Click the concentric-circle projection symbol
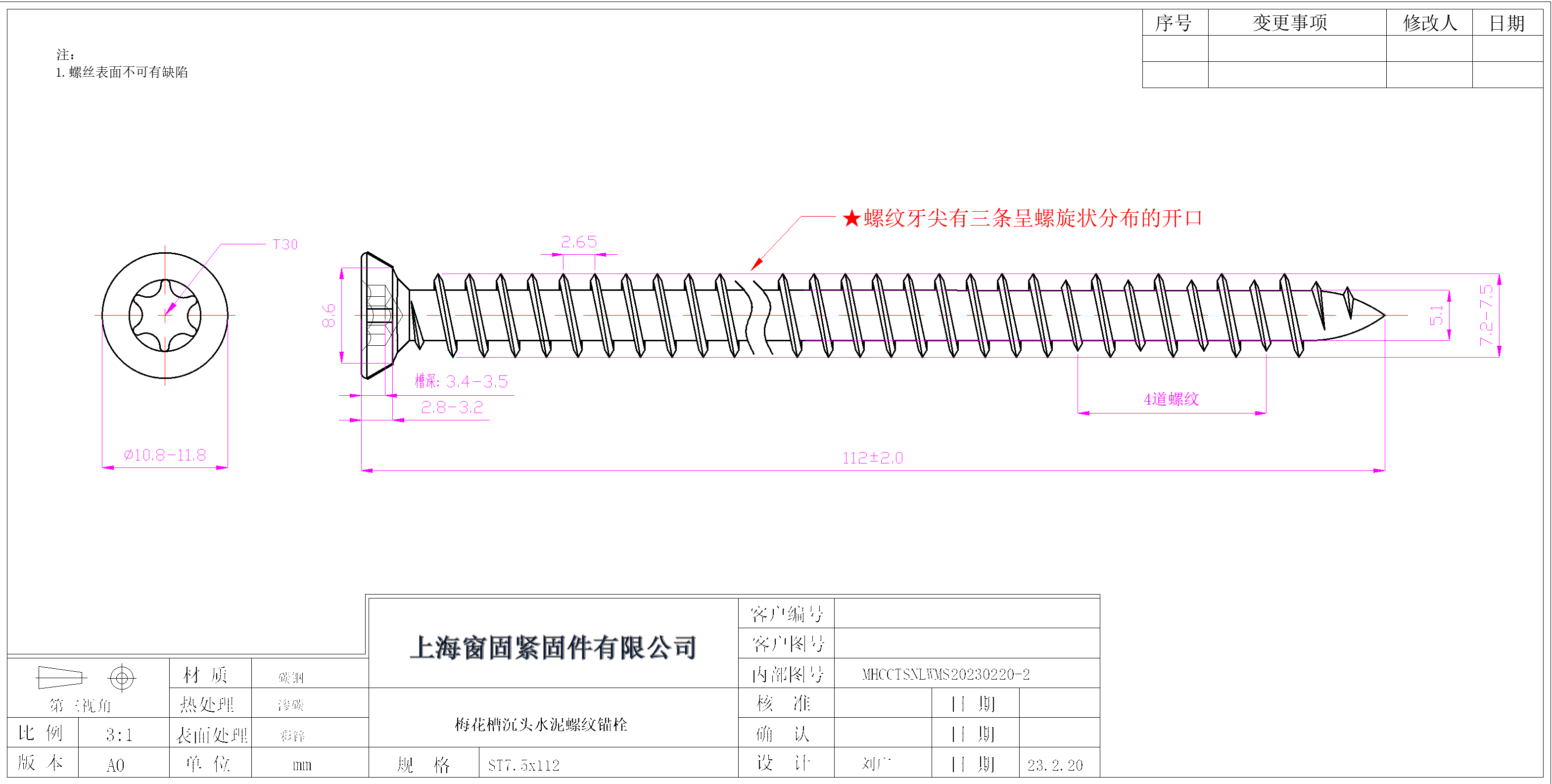 (x=122, y=678)
